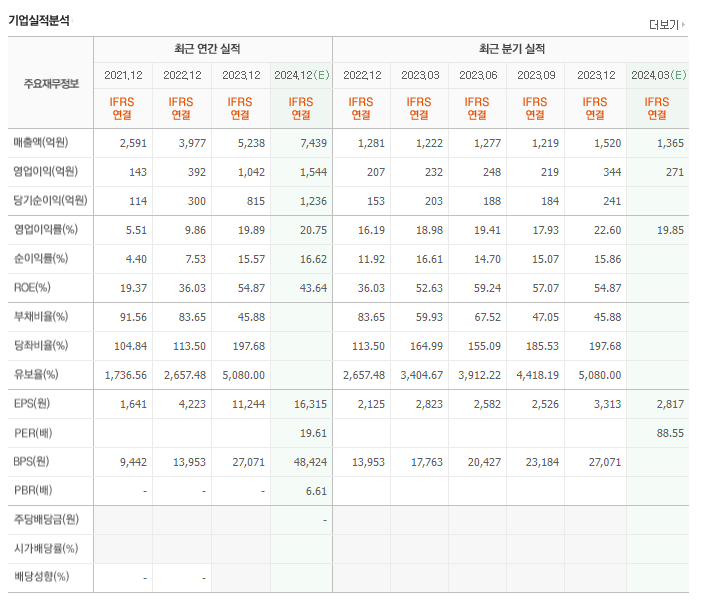701x600 pixels.
Task: Select EPS value 11,244
Action: point(248,405)
